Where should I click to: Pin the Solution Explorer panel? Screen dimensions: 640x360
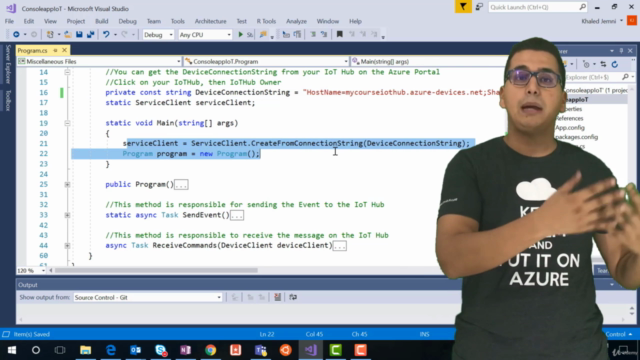pyautogui.click(x=621, y=51)
